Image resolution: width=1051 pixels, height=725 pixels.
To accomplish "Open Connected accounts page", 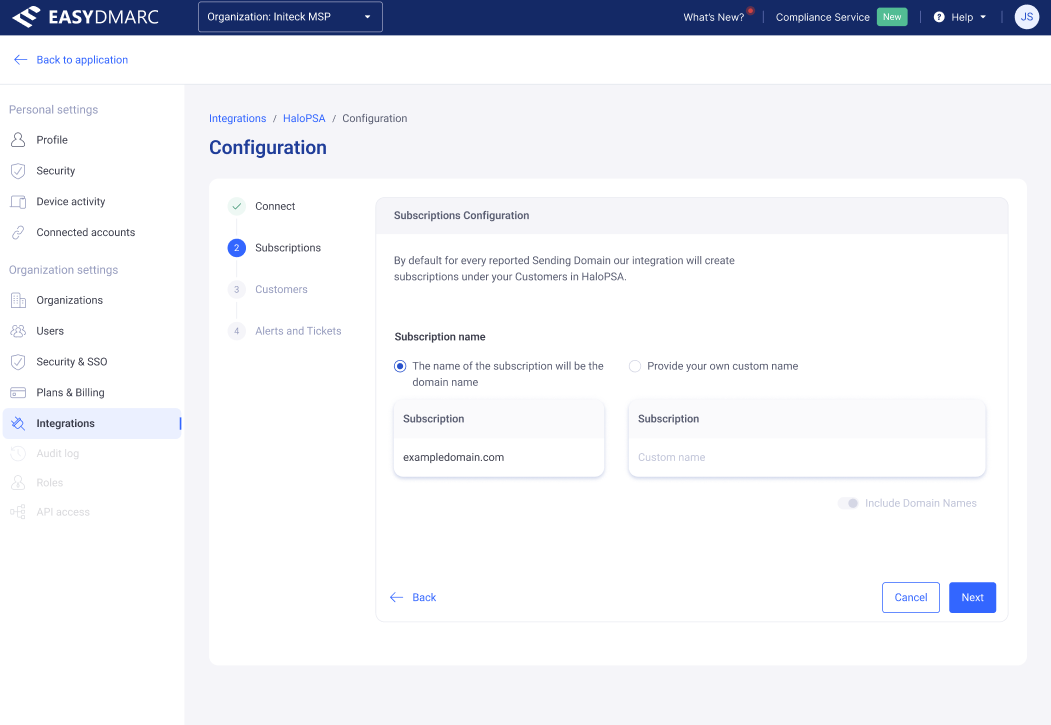I will (86, 232).
